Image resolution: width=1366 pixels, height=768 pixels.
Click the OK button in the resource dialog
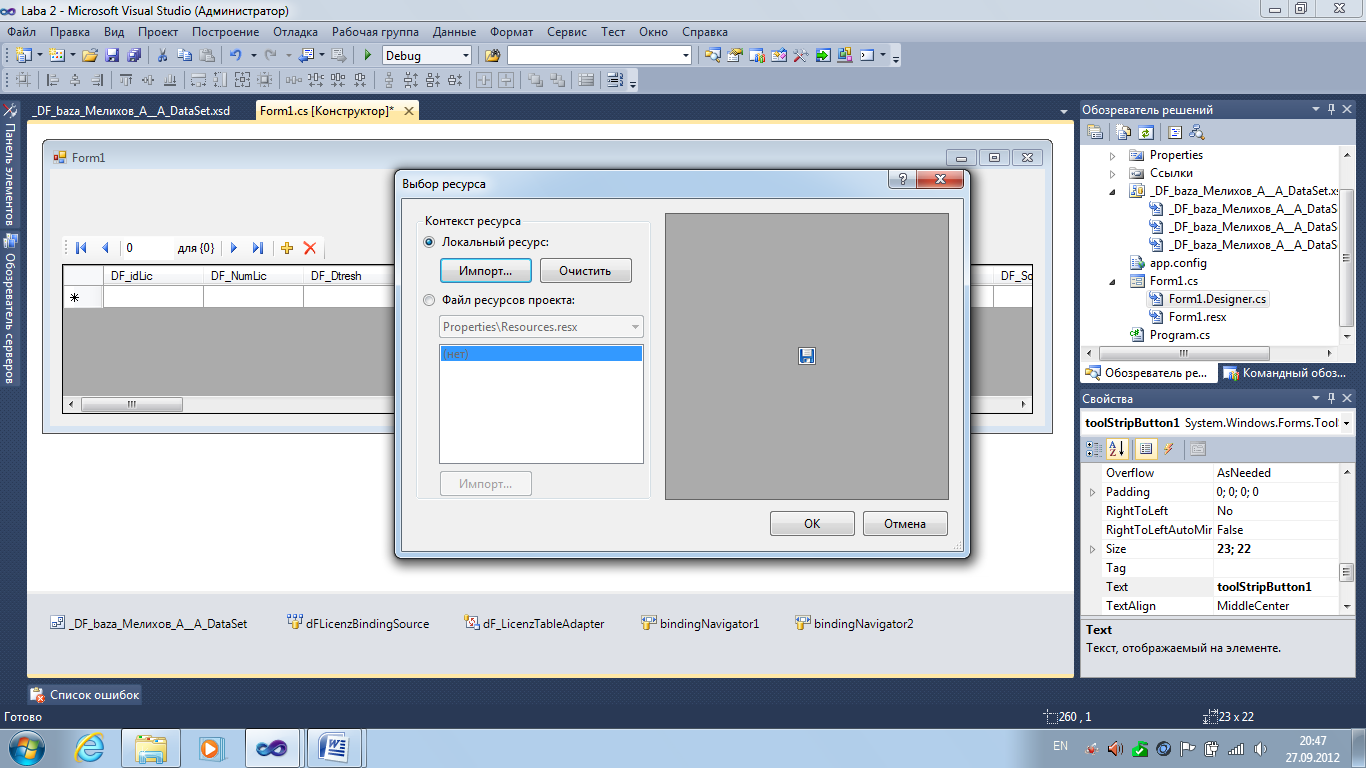(x=812, y=523)
